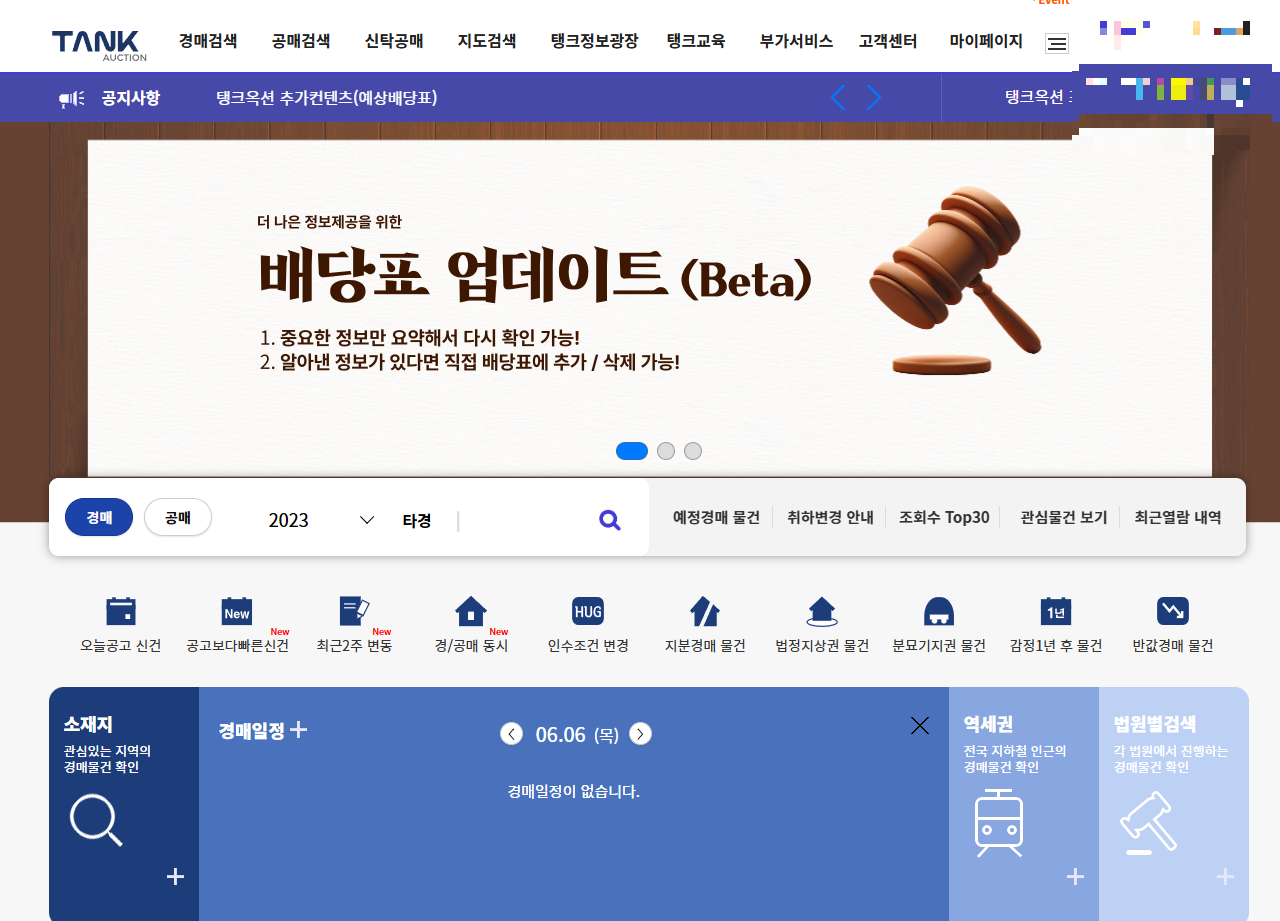Open 감정1년 후 물건 icon
1280x921 pixels.
pyautogui.click(x=1056, y=611)
